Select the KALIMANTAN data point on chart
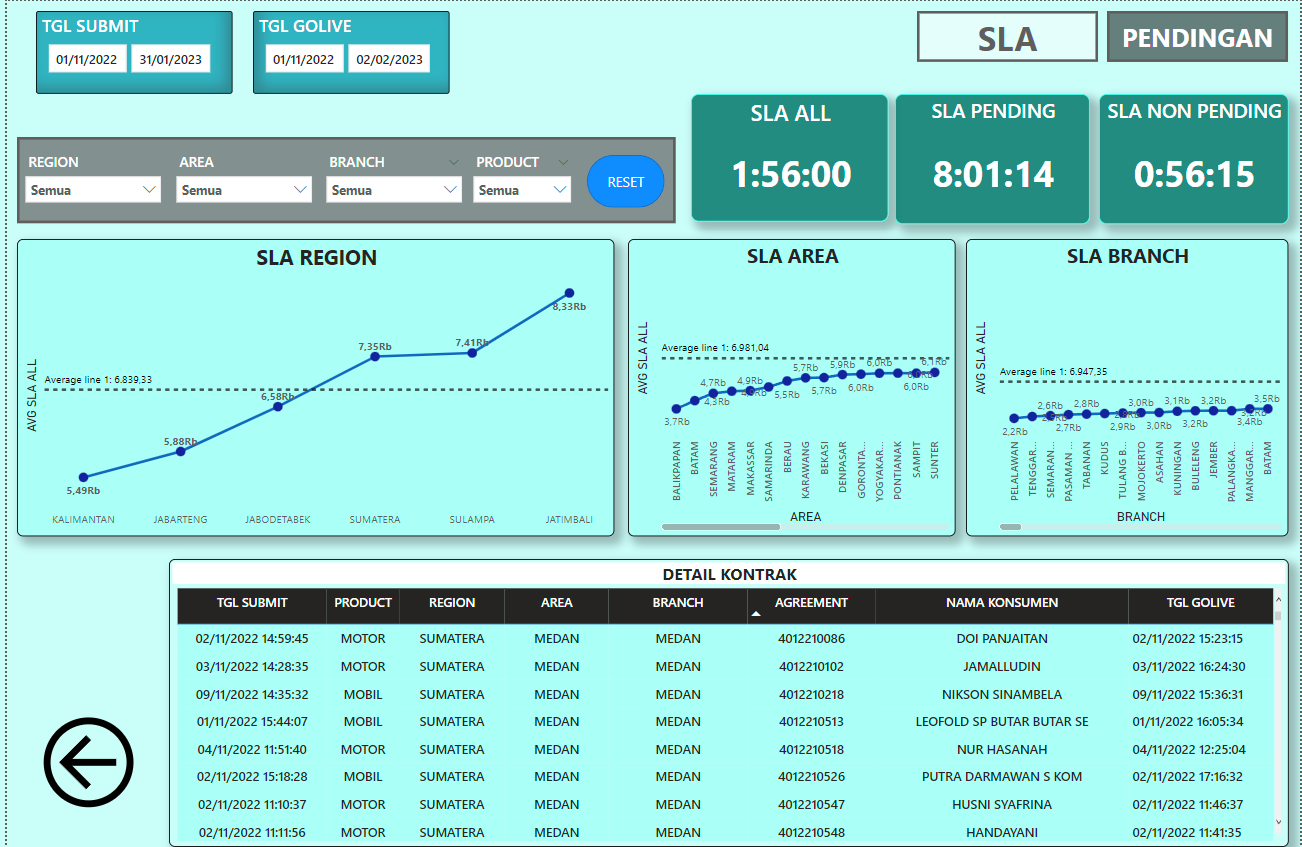1302x847 pixels. [x=83, y=477]
